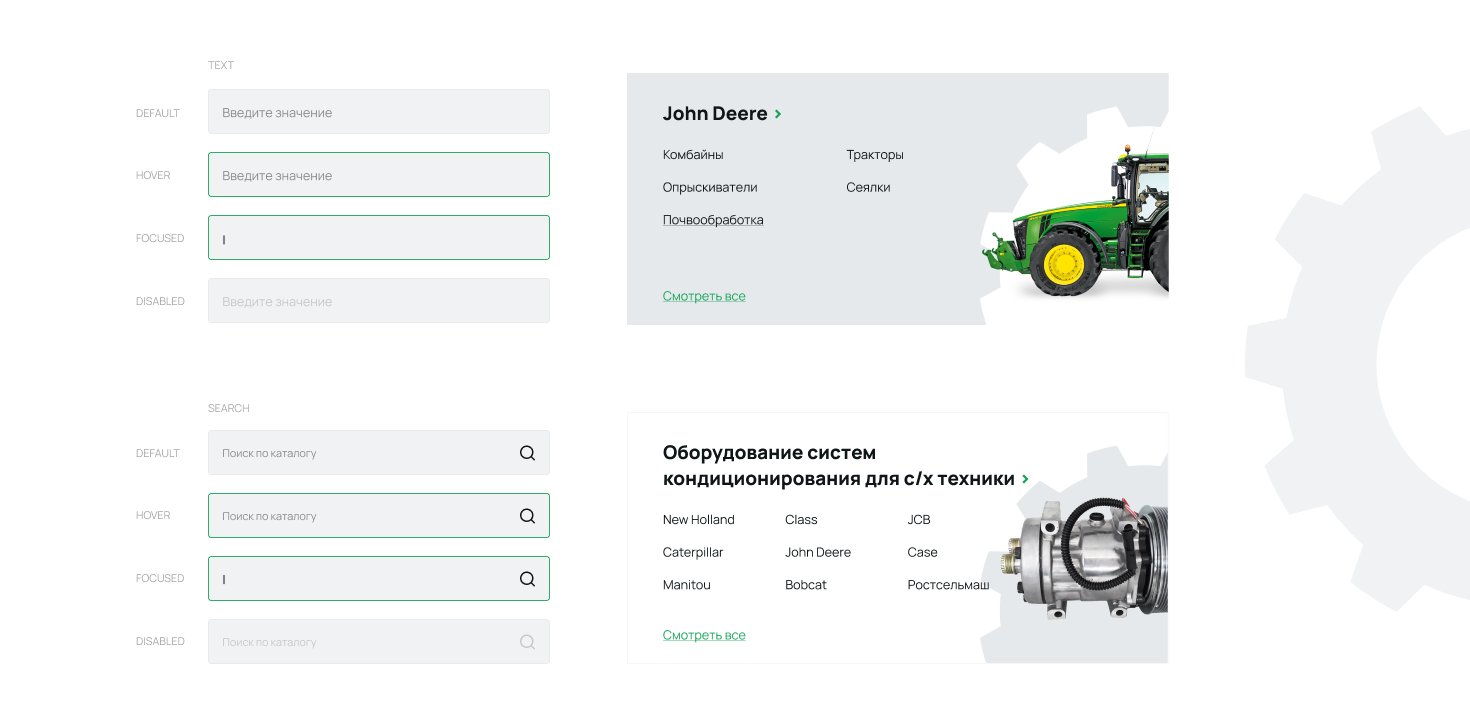This screenshot has width=1470, height=720.
Task: Click the default 'Поиск по каталогу' search field
Action: pos(379,453)
